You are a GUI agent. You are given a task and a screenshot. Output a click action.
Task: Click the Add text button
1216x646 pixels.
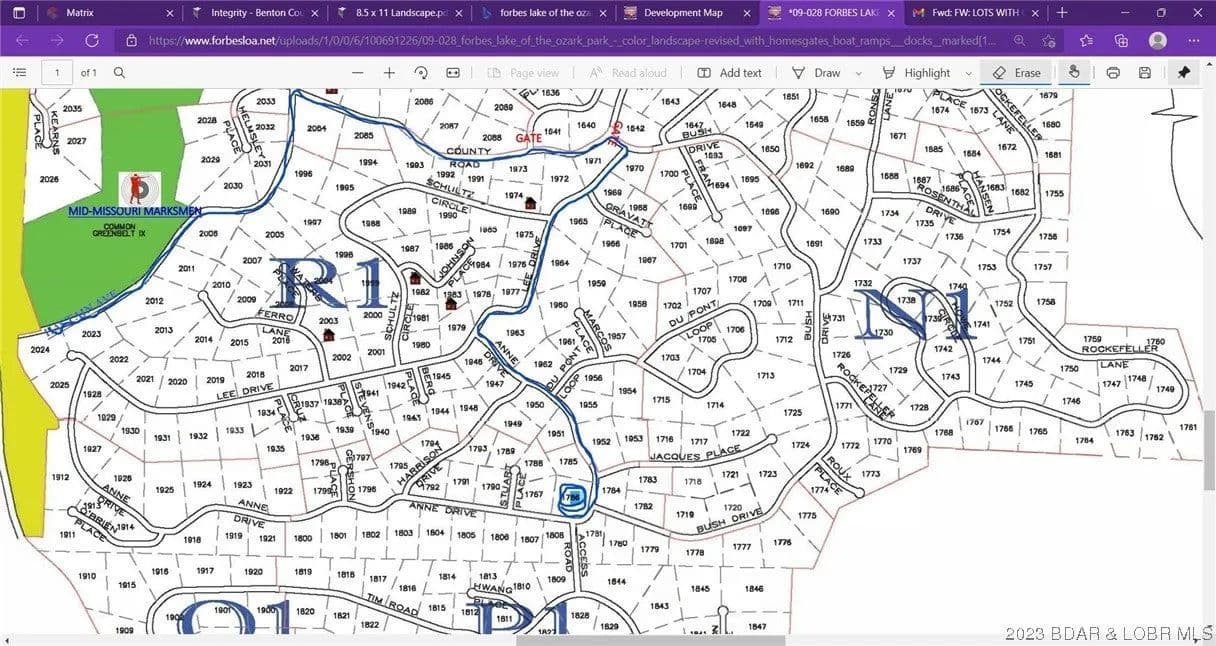click(730, 73)
